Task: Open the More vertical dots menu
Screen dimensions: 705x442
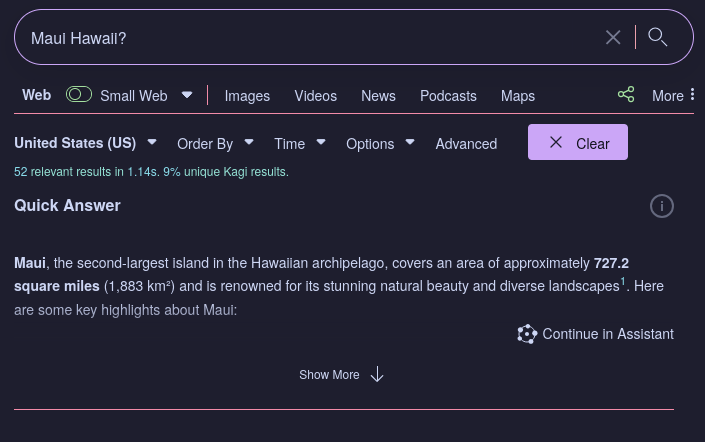Action: [692, 95]
